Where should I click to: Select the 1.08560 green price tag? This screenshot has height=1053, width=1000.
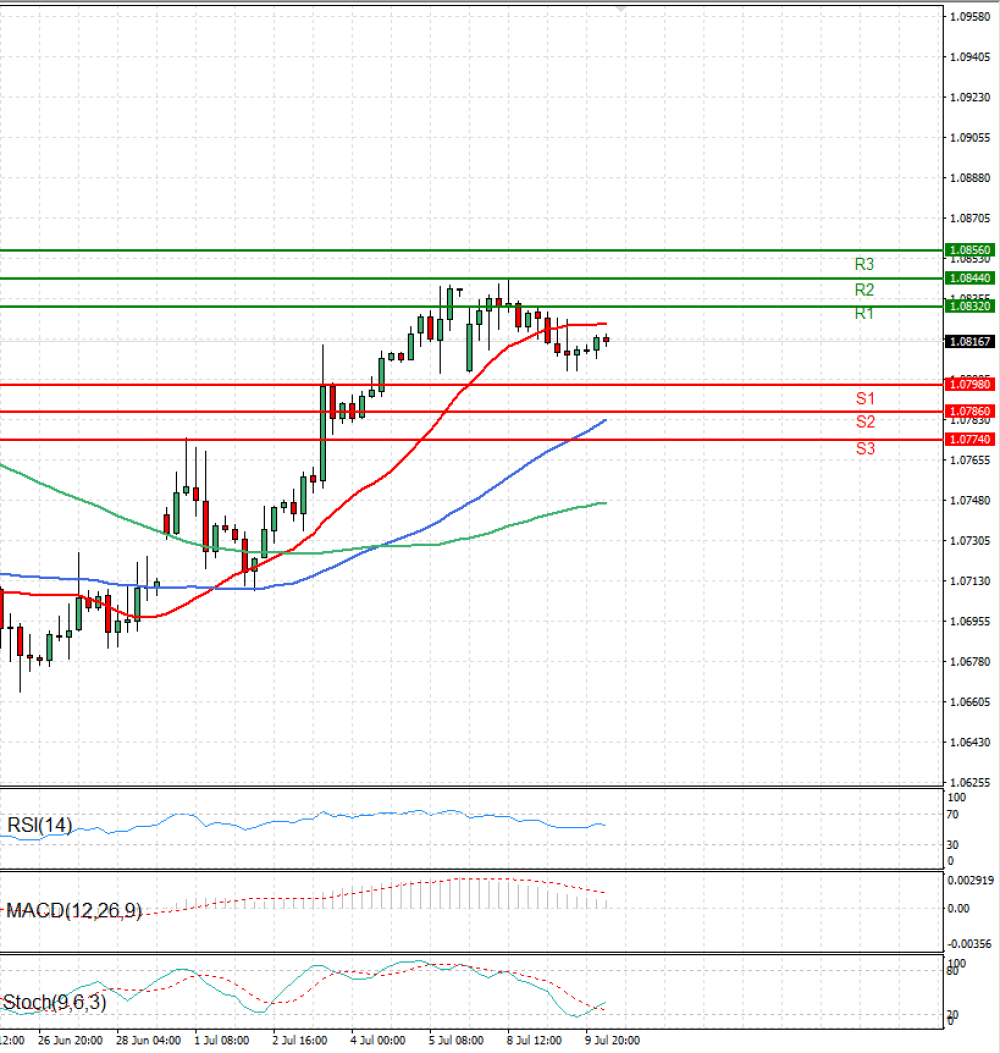click(x=970, y=250)
